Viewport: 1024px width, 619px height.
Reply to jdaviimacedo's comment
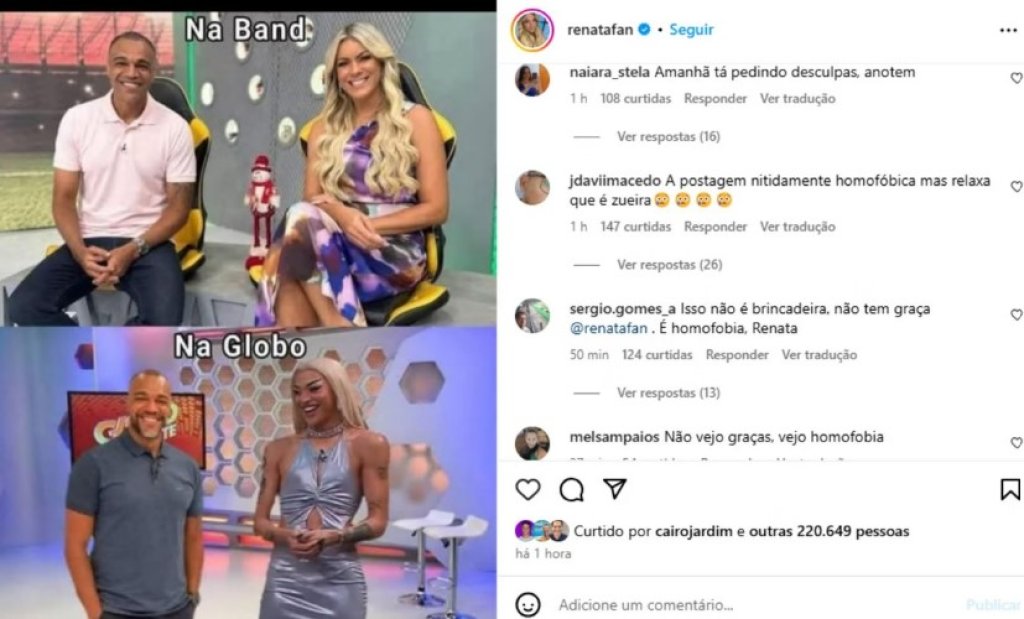(x=715, y=227)
